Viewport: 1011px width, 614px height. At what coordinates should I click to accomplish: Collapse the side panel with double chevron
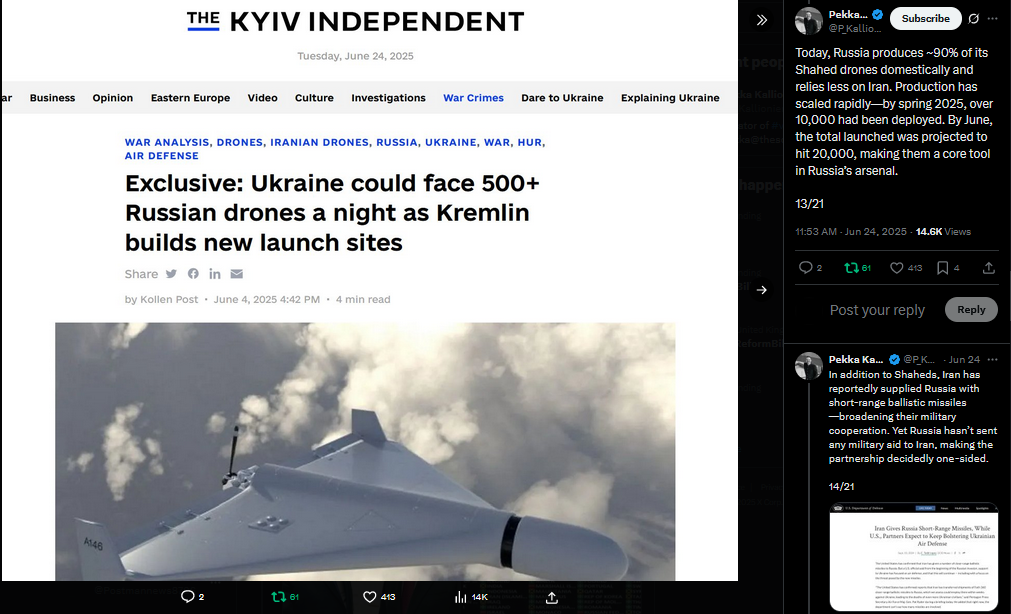click(x=761, y=20)
